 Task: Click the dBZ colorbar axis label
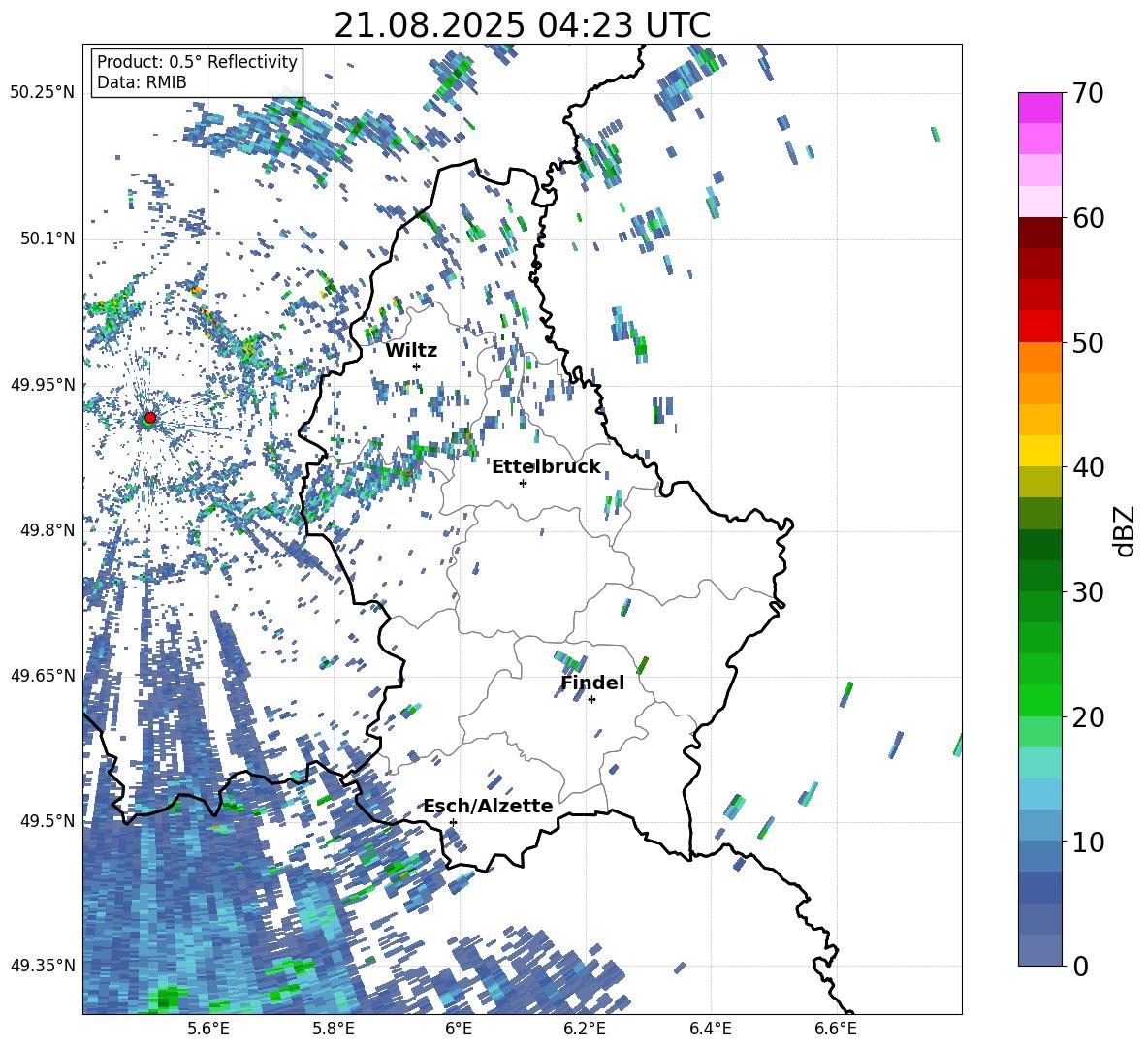[1126, 530]
